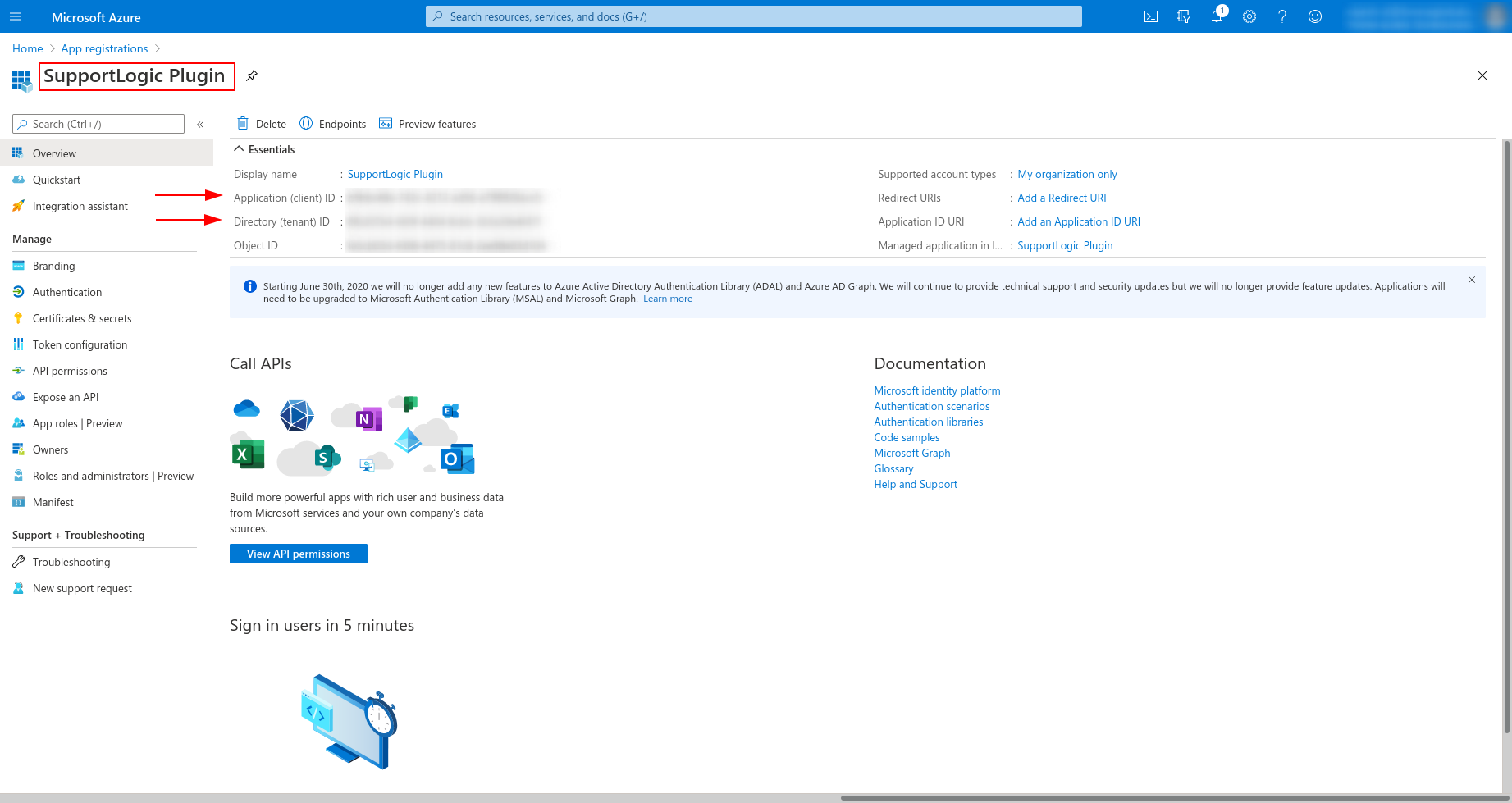Click Learn more in the notice
The width and height of the screenshot is (1512, 803).
click(x=668, y=299)
